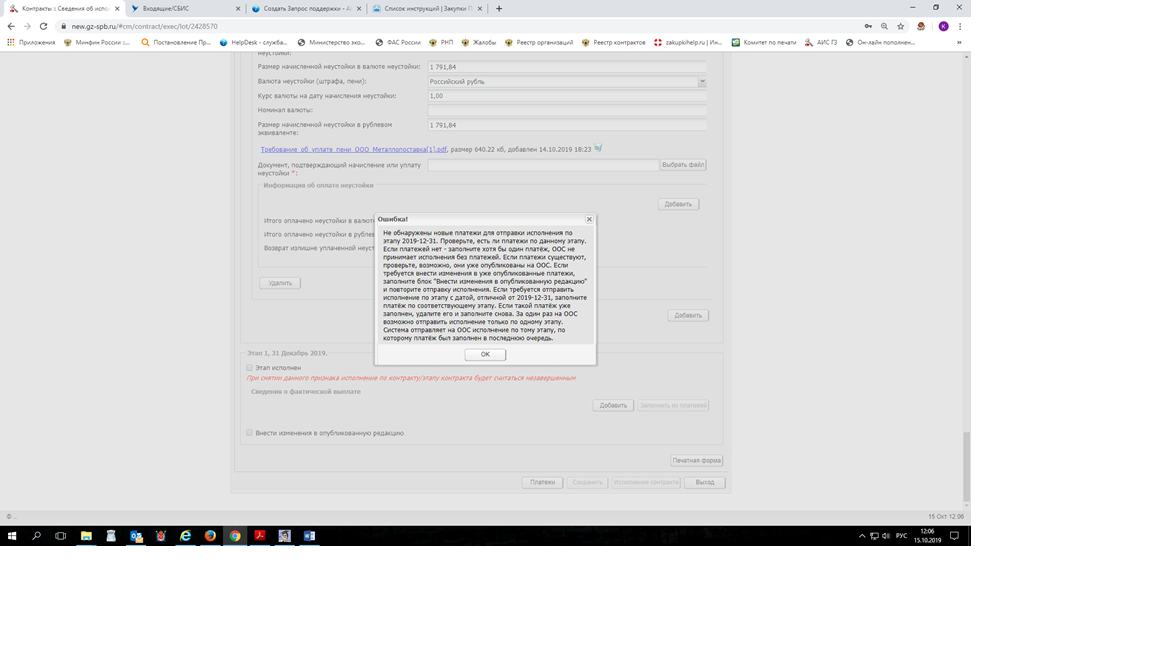Click the Удалить button
The width and height of the screenshot is (1152, 648).
click(x=280, y=283)
